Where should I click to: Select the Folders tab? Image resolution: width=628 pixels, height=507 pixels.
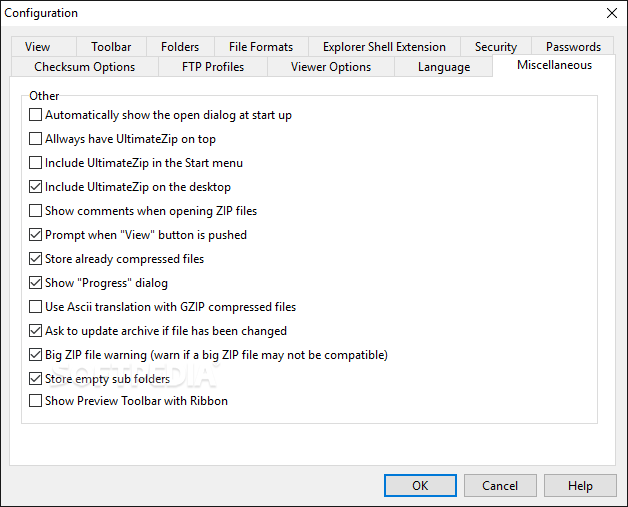180,47
